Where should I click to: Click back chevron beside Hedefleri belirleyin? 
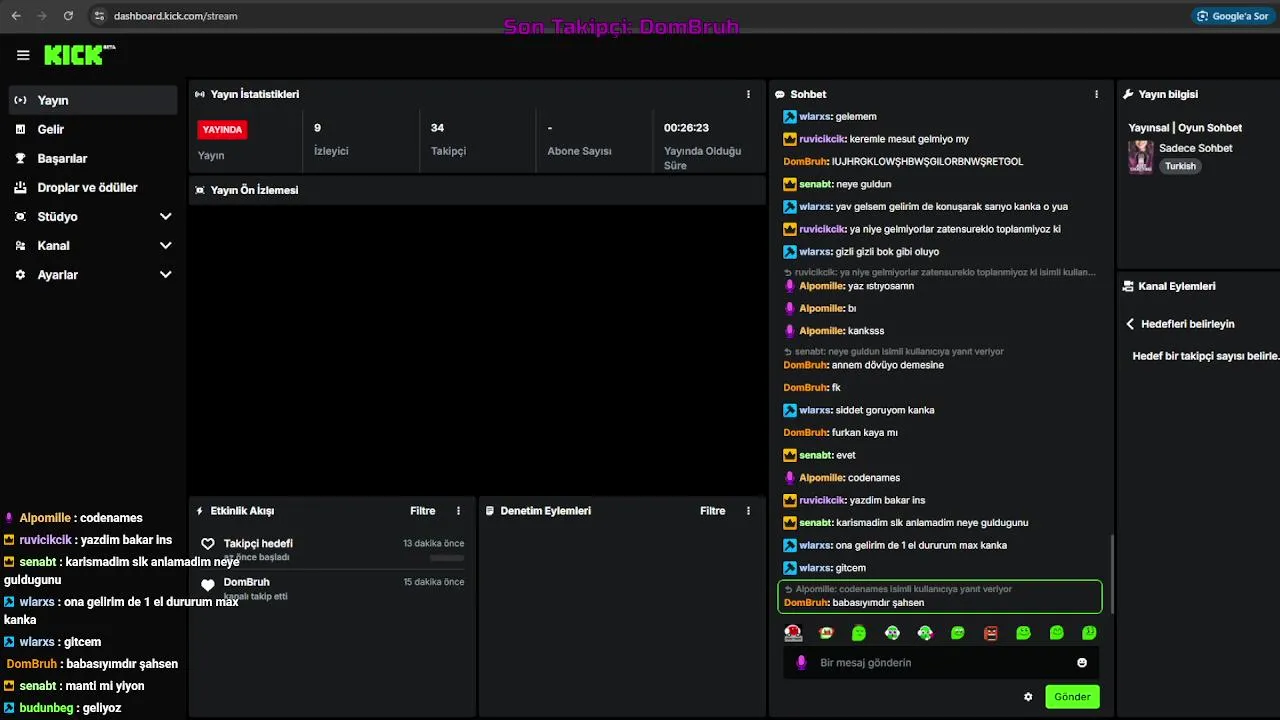pyautogui.click(x=1130, y=324)
